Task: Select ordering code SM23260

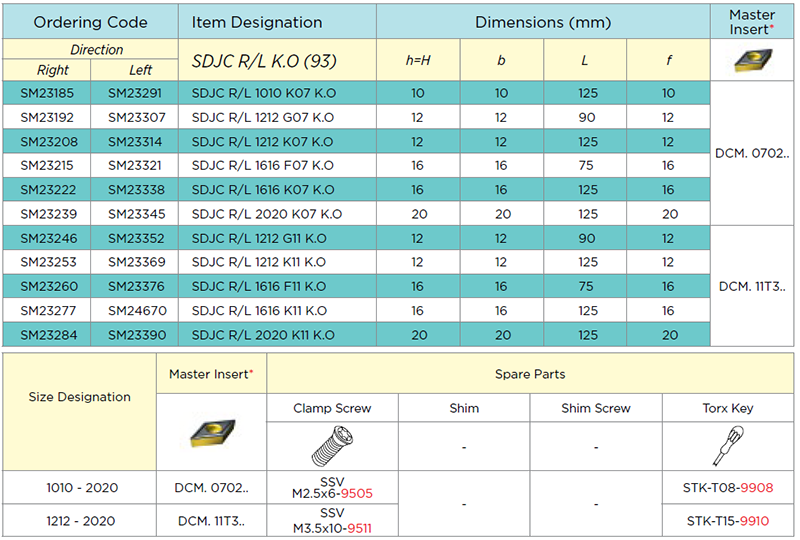Action: (x=49, y=286)
